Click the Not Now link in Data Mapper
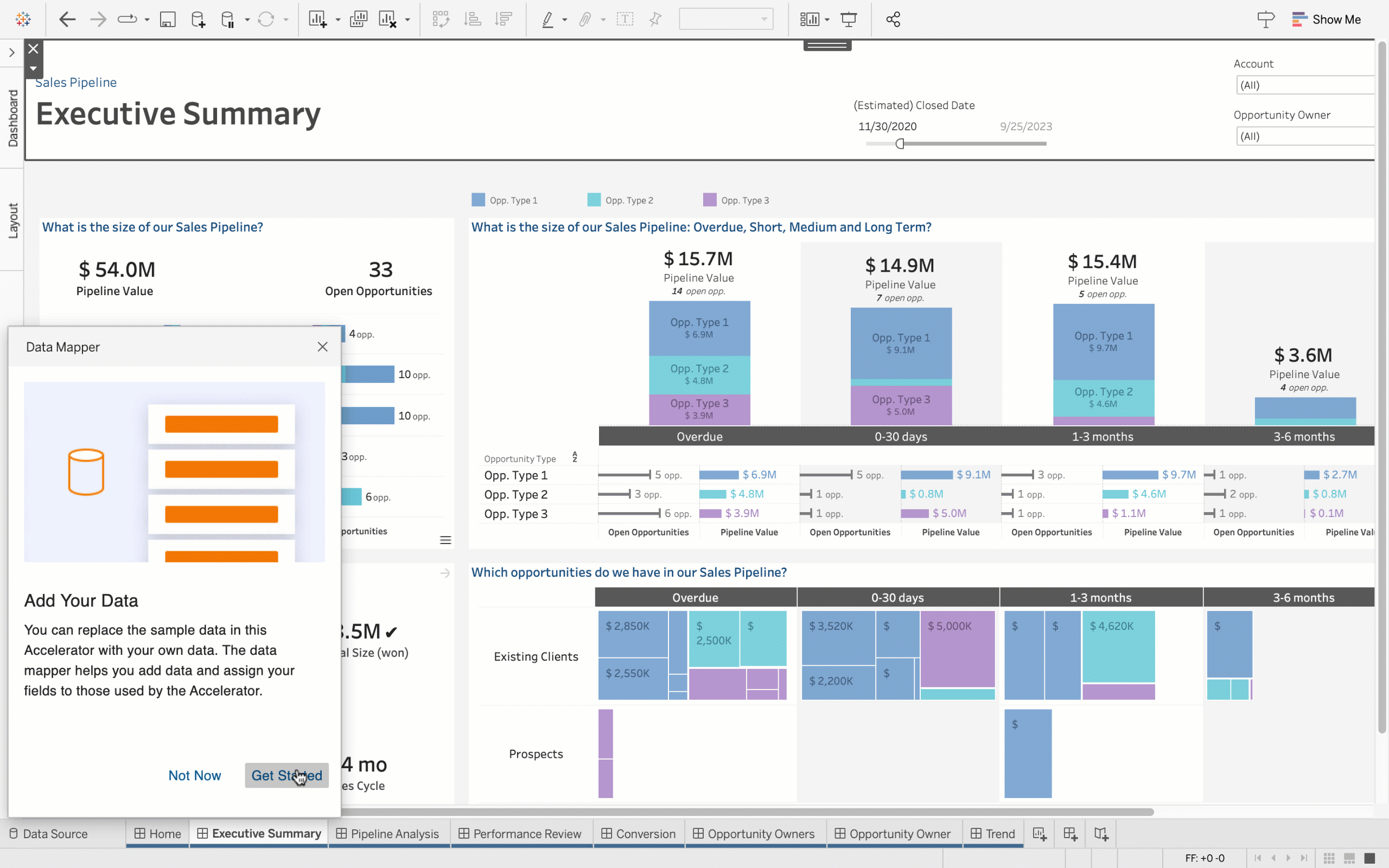Viewport: 1389px width, 868px height. point(194,774)
